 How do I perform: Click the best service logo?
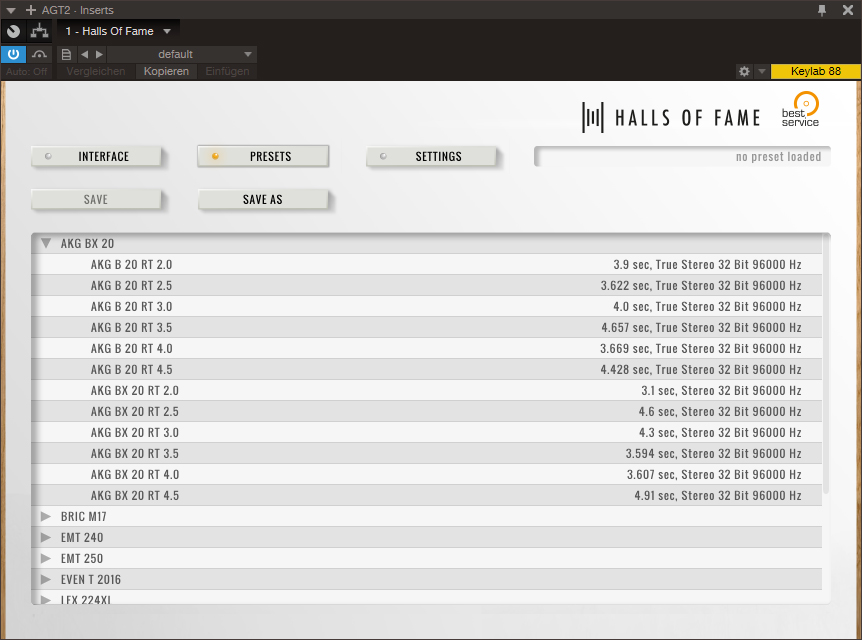800,110
